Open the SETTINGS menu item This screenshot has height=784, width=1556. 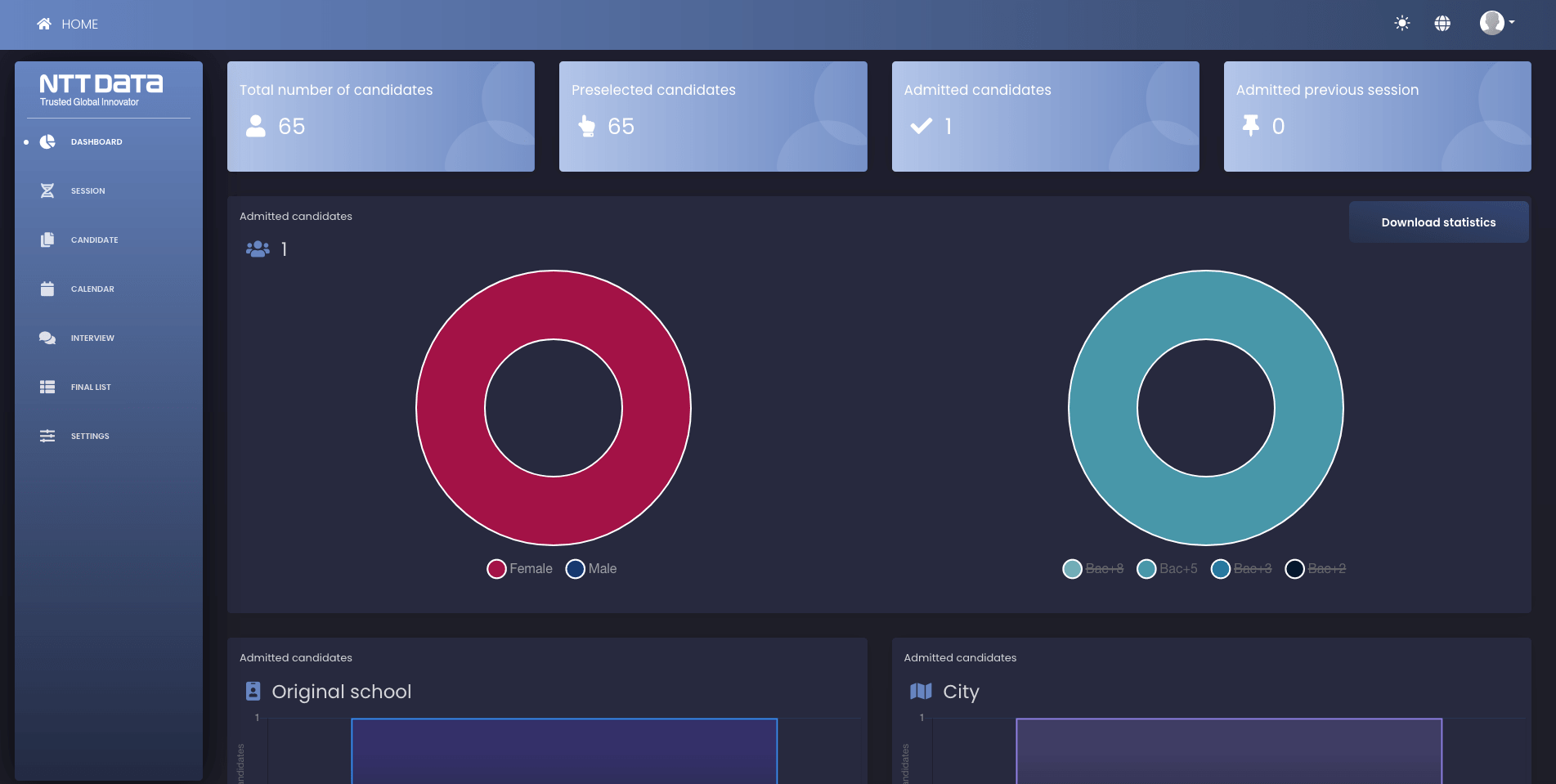pyautogui.click(x=90, y=436)
